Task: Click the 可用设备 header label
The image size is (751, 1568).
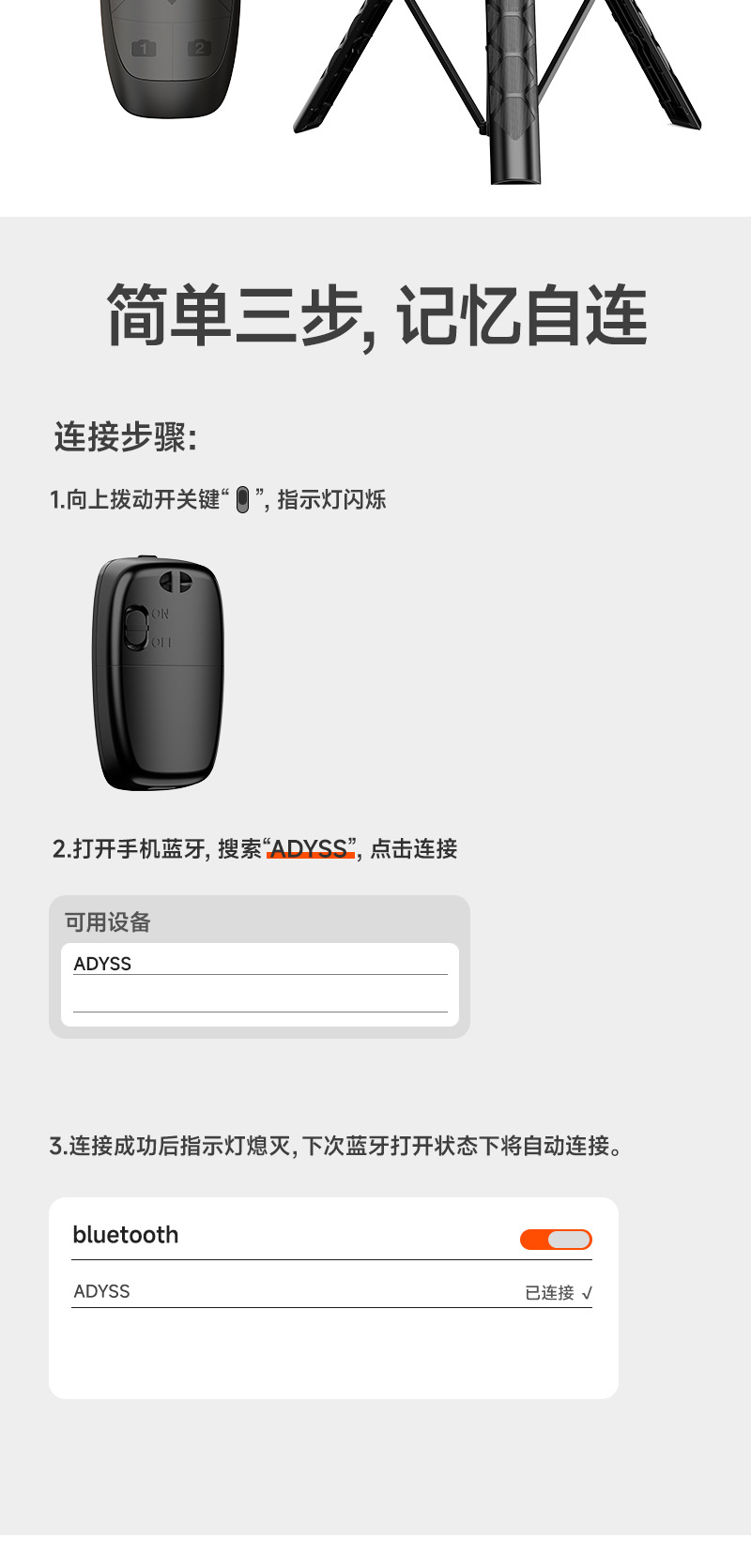Action: (107, 922)
